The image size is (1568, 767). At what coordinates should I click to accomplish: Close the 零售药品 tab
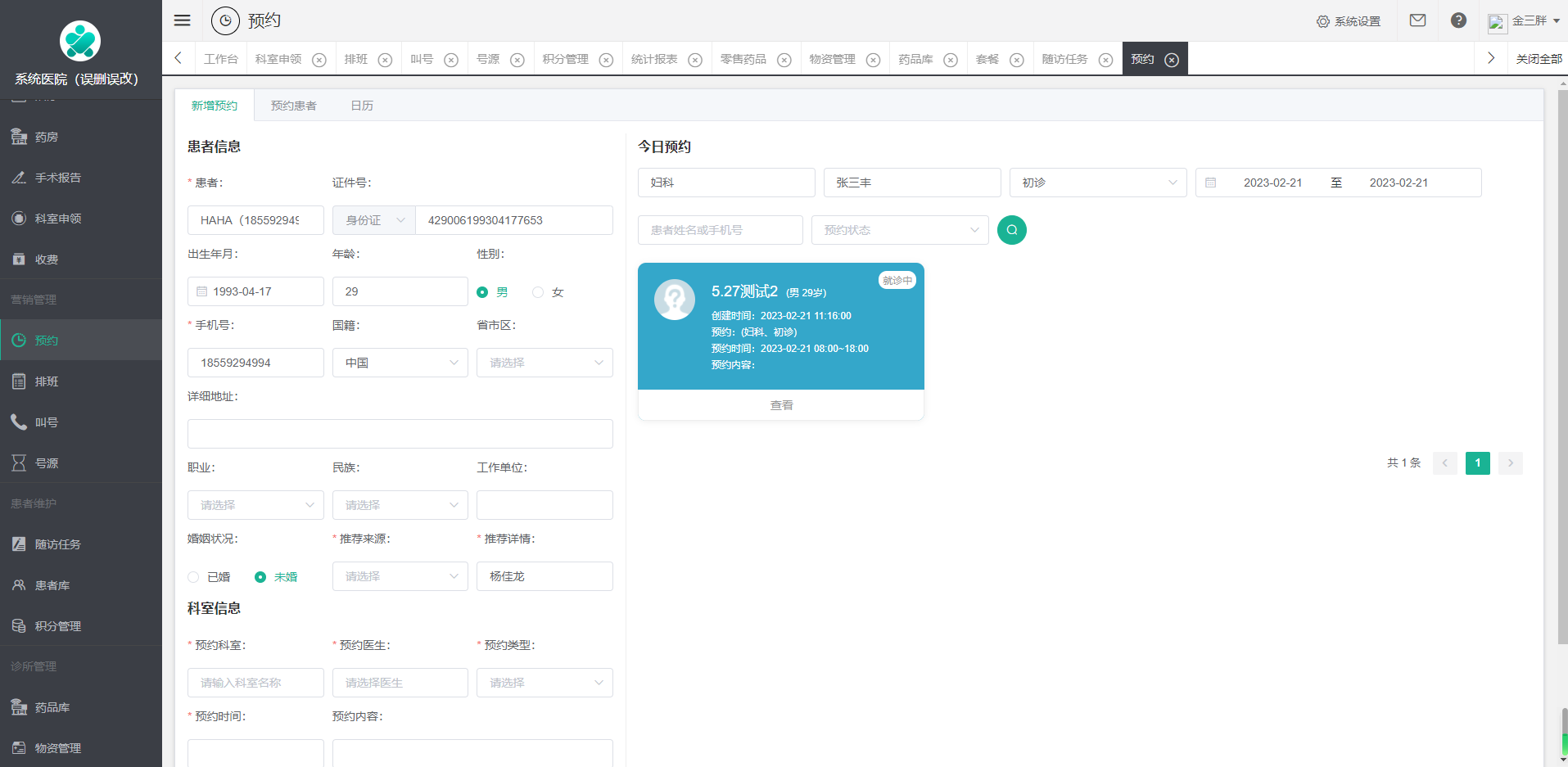pyautogui.click(x=784, y=60)
